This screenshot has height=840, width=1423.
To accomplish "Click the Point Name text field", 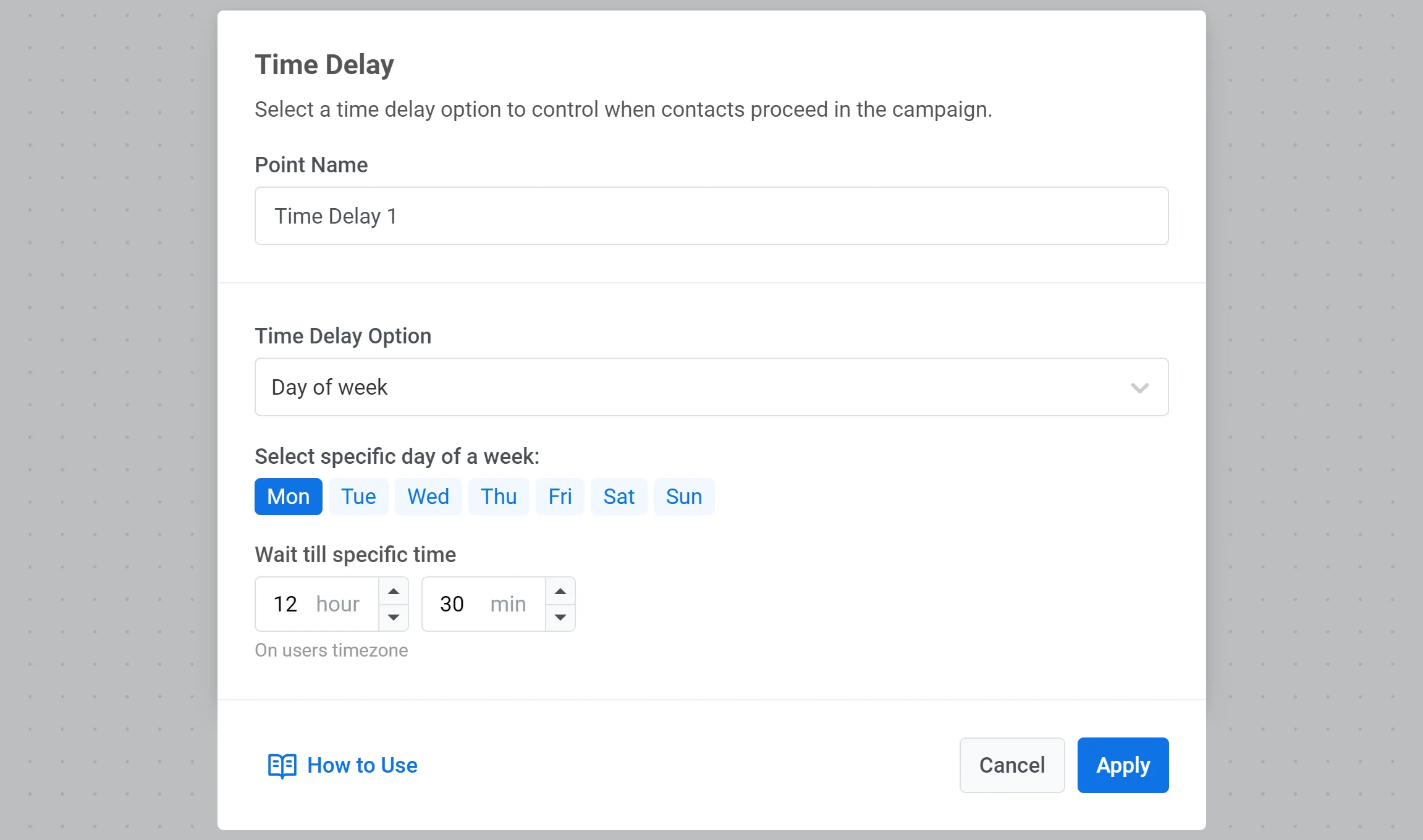I will coord(711,216).
